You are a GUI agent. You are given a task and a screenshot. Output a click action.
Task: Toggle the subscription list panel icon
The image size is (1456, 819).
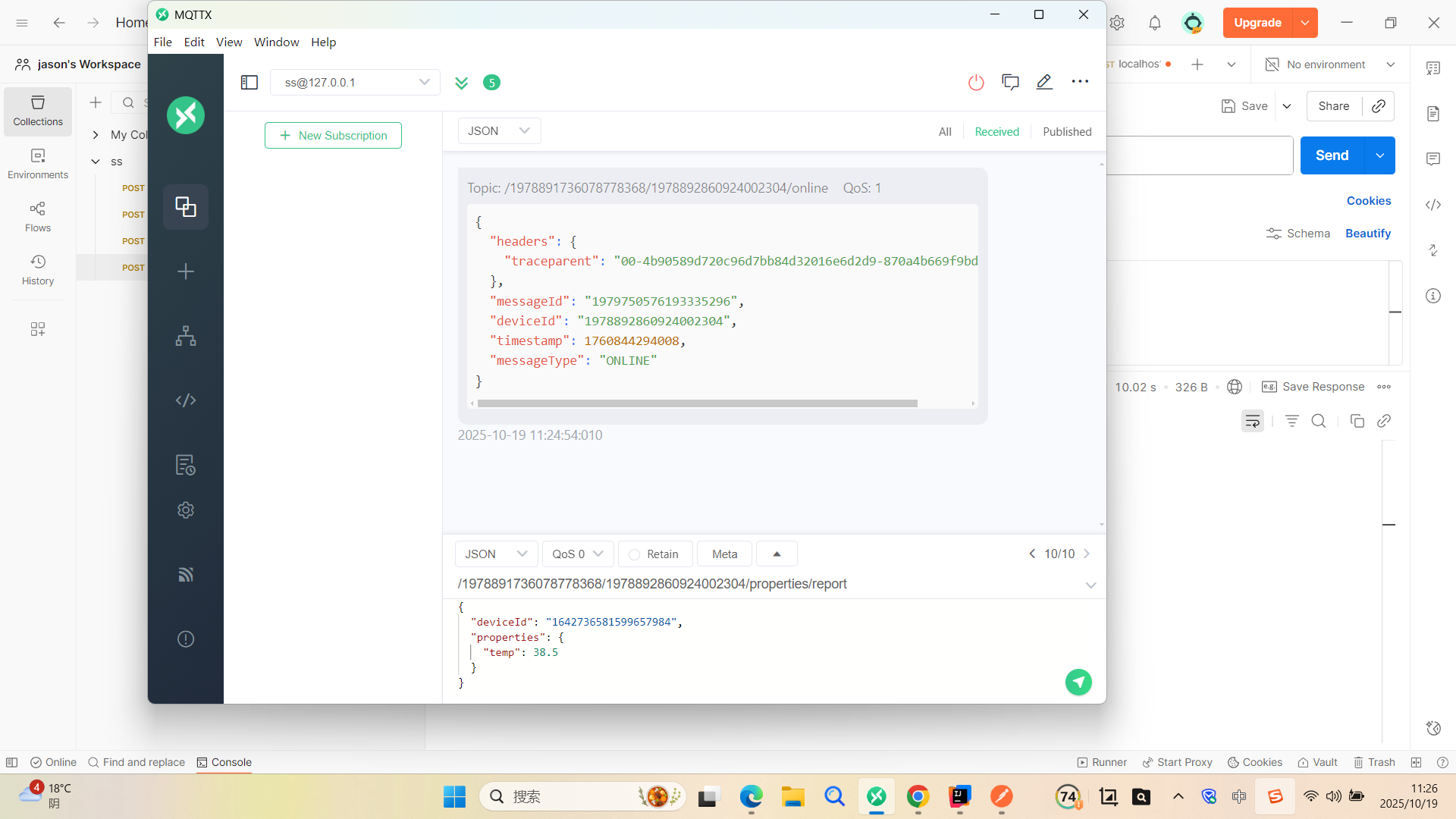pyautogui.click(x=249, y=82)
